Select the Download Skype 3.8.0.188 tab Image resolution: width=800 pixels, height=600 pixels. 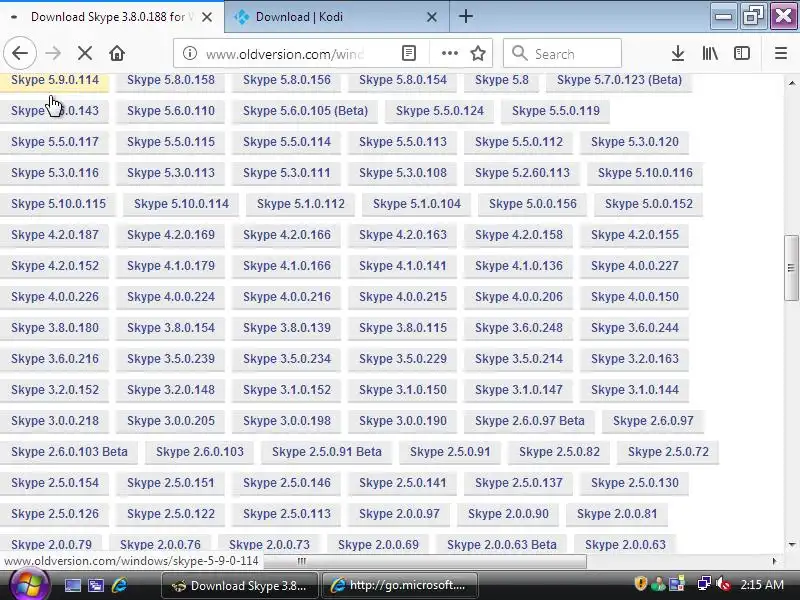point(111,17)
